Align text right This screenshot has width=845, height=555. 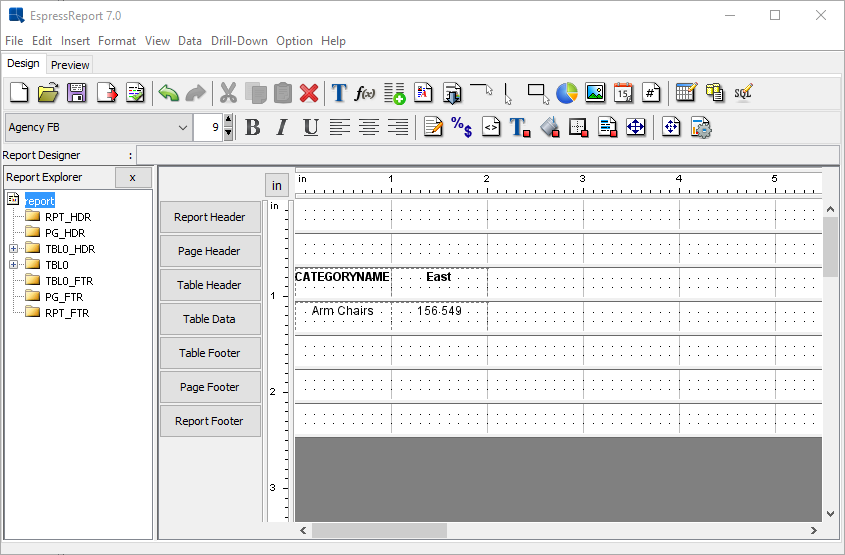pyautogui.click(x=398, y=127)
